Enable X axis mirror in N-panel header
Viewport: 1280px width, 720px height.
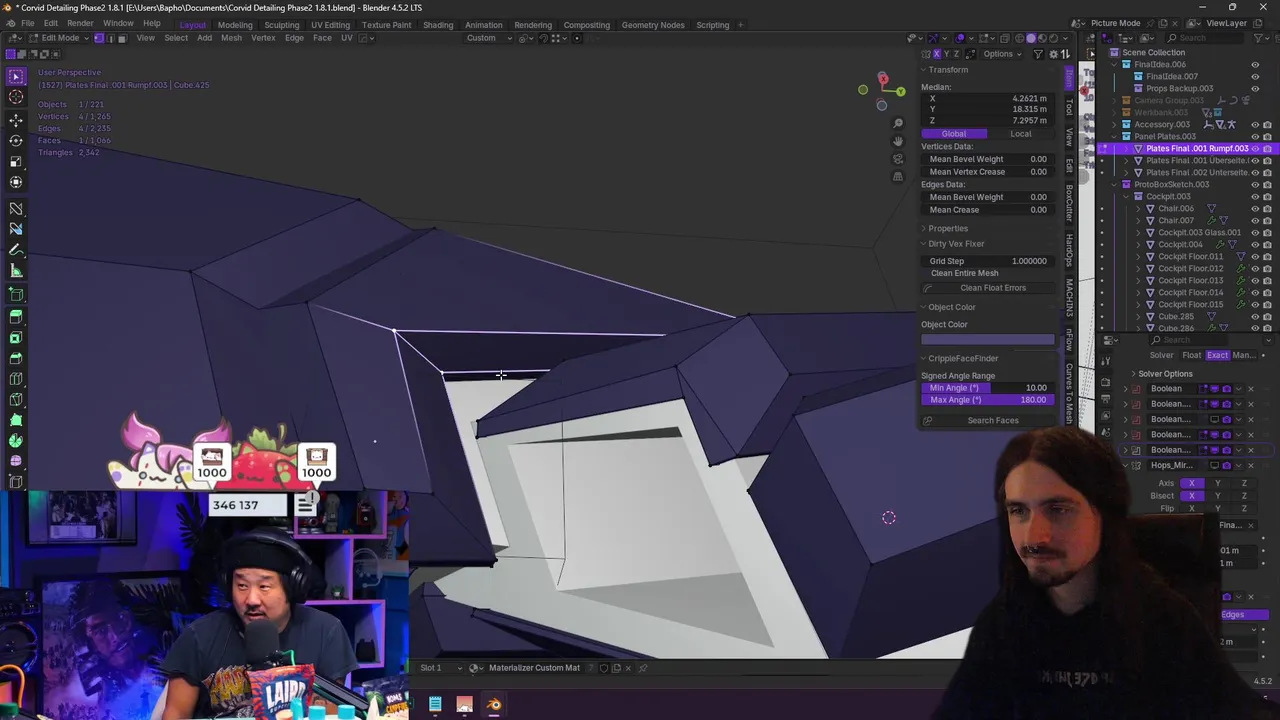click(x=937, y=54)
